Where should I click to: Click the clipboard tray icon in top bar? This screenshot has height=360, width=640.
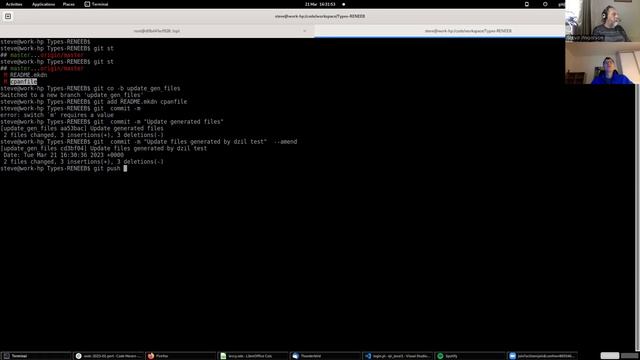tap(527, 4)
